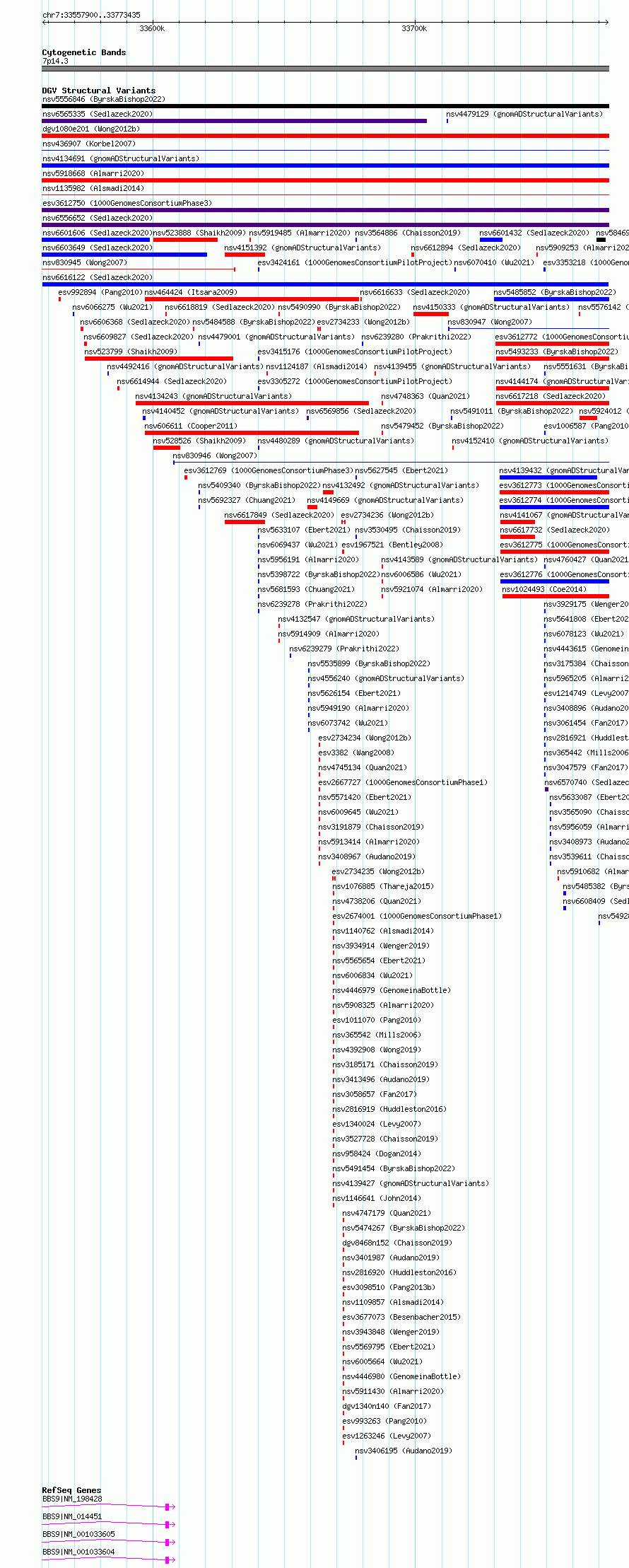Select the nsv830945 (Wong2007) label
This screenshot has height=1568, width=629.
pos(85,263)
